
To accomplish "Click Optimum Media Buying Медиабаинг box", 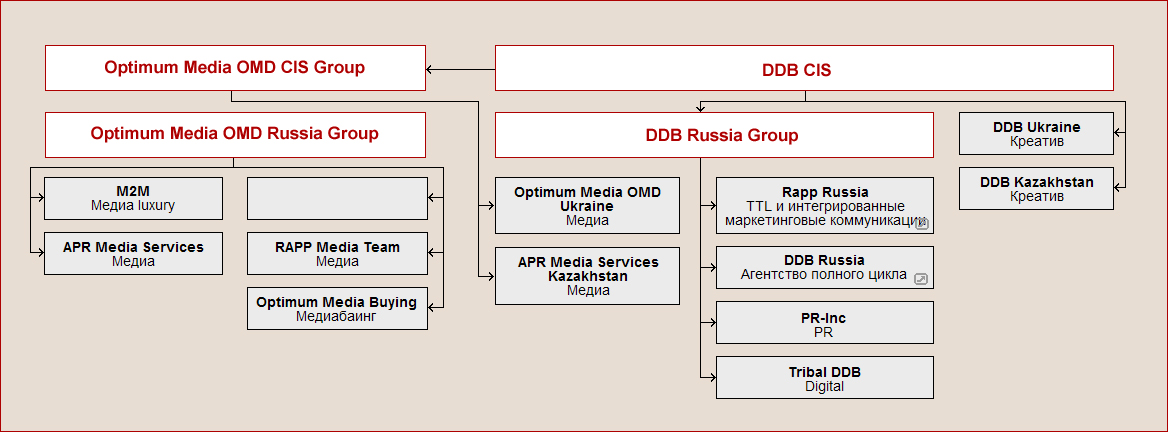I will (337, 308).
